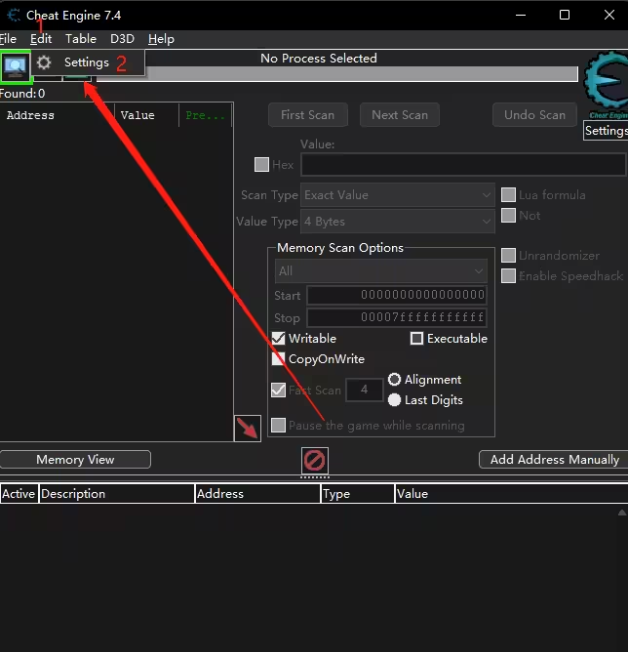Screen dimensions: 629x652
Task: Click the Previous column header
Action: pos(205,115)
